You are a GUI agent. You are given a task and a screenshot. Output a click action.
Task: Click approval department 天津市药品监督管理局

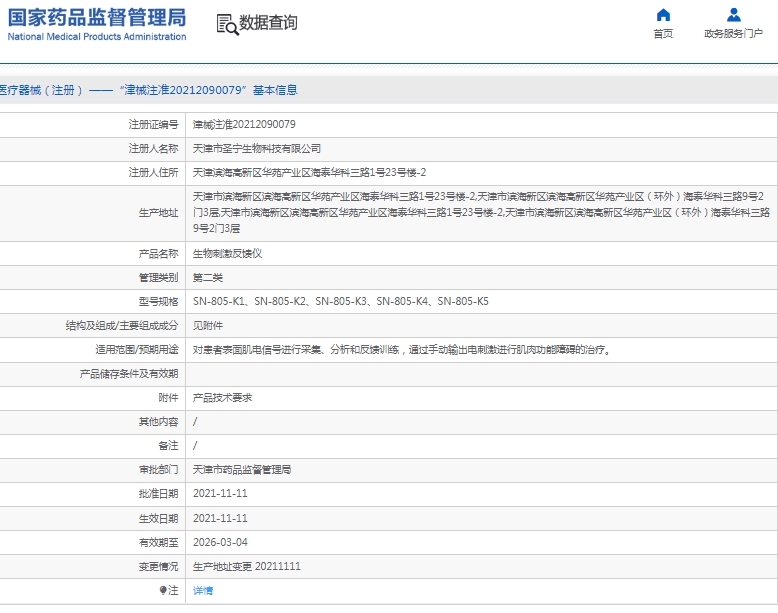pos(242,470)
